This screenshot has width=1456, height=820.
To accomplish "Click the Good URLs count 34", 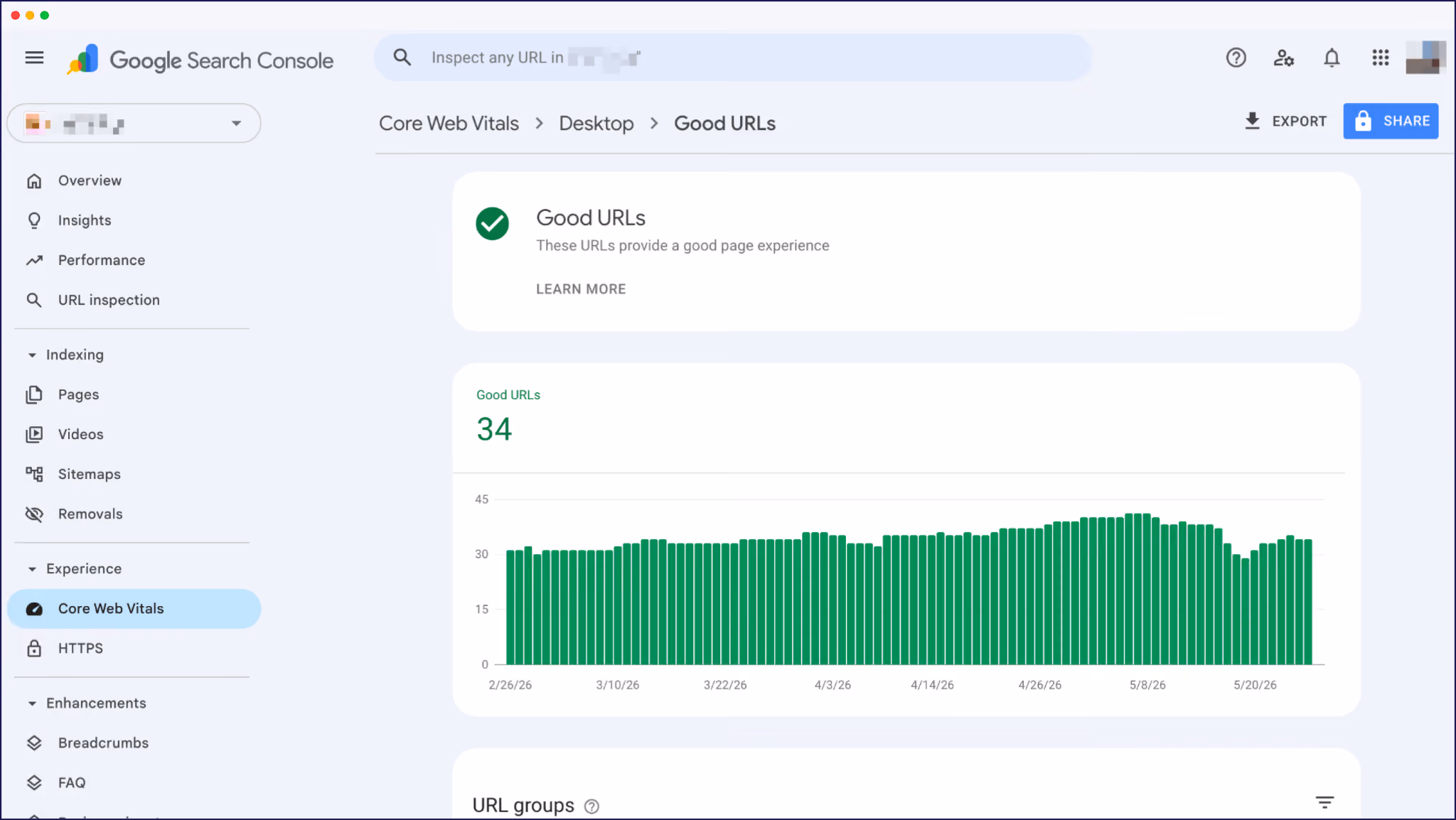I will (x=494, y=429).
